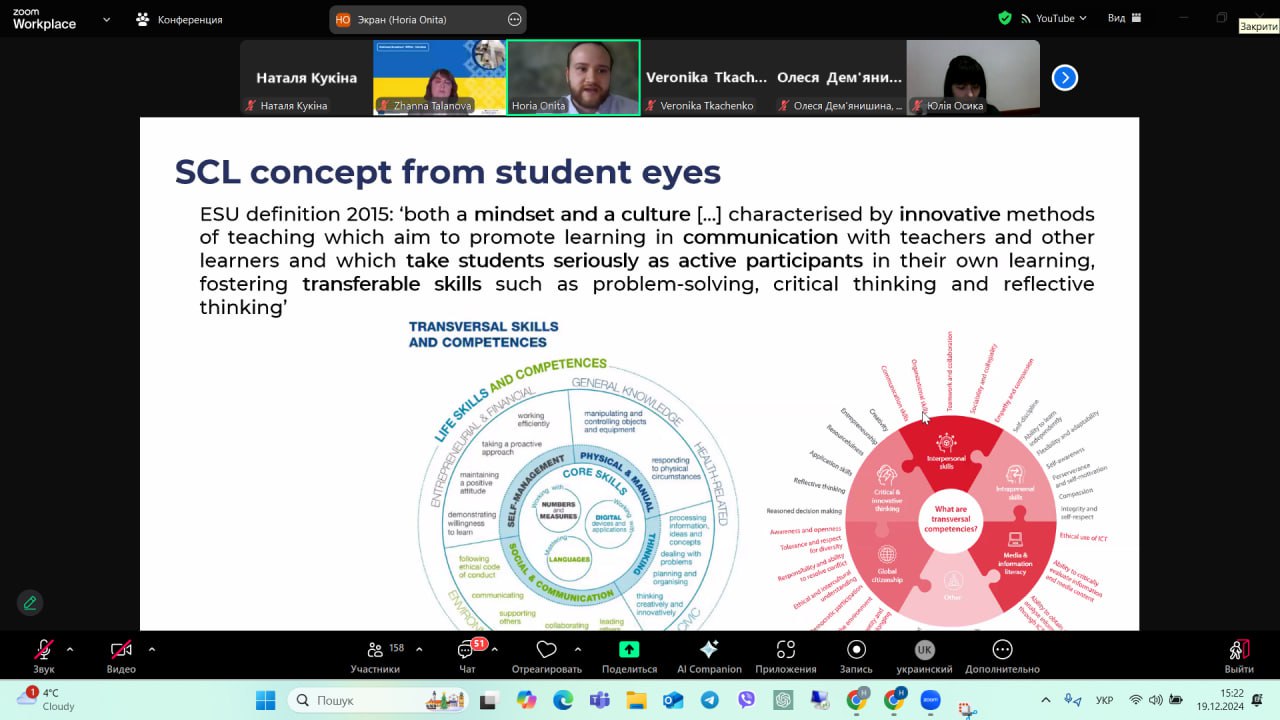Unmute the microphone via Звук button
Screen dimensions: 1280x720
point(43,655)
